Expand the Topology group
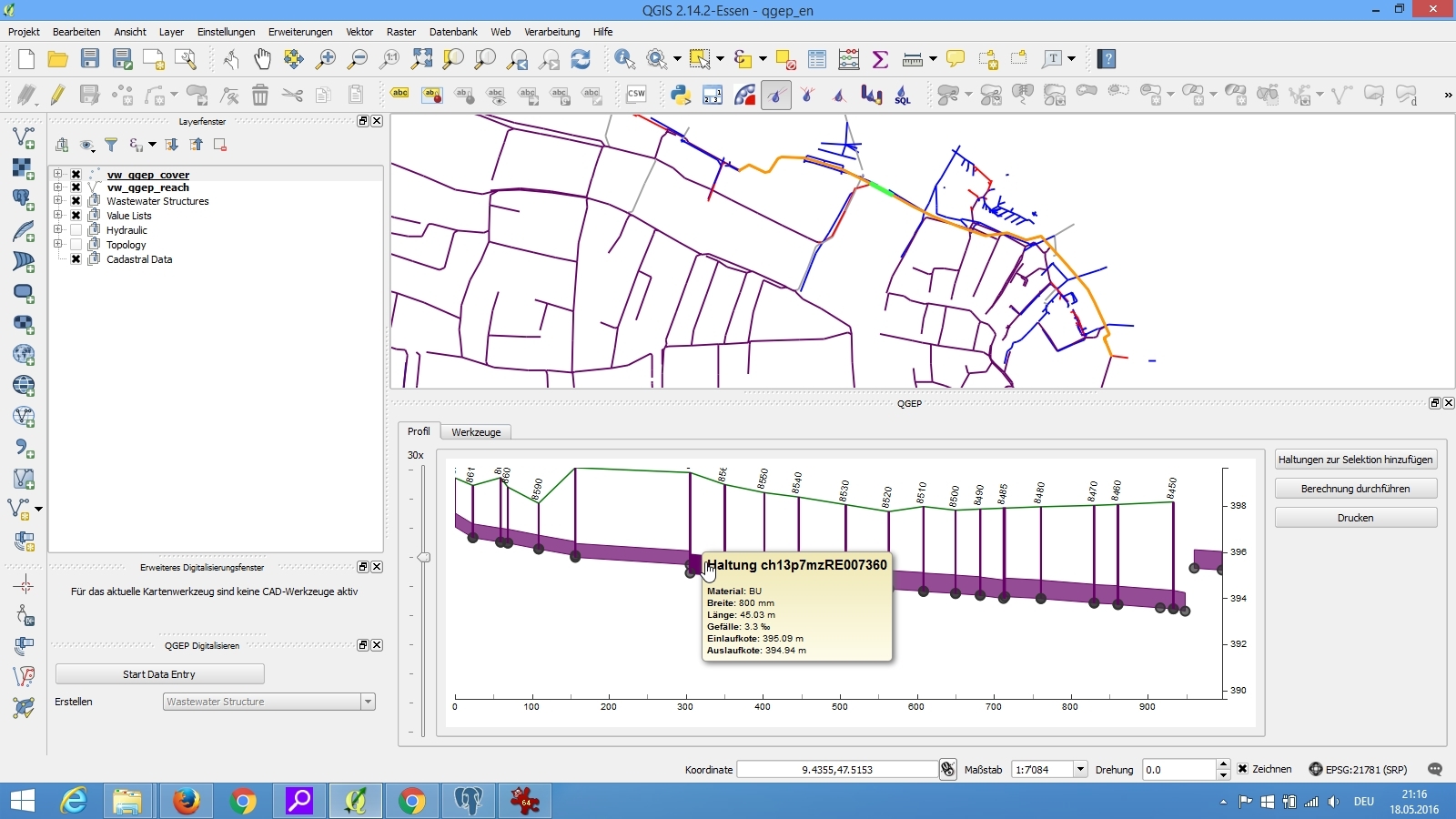 coord(58,245)
